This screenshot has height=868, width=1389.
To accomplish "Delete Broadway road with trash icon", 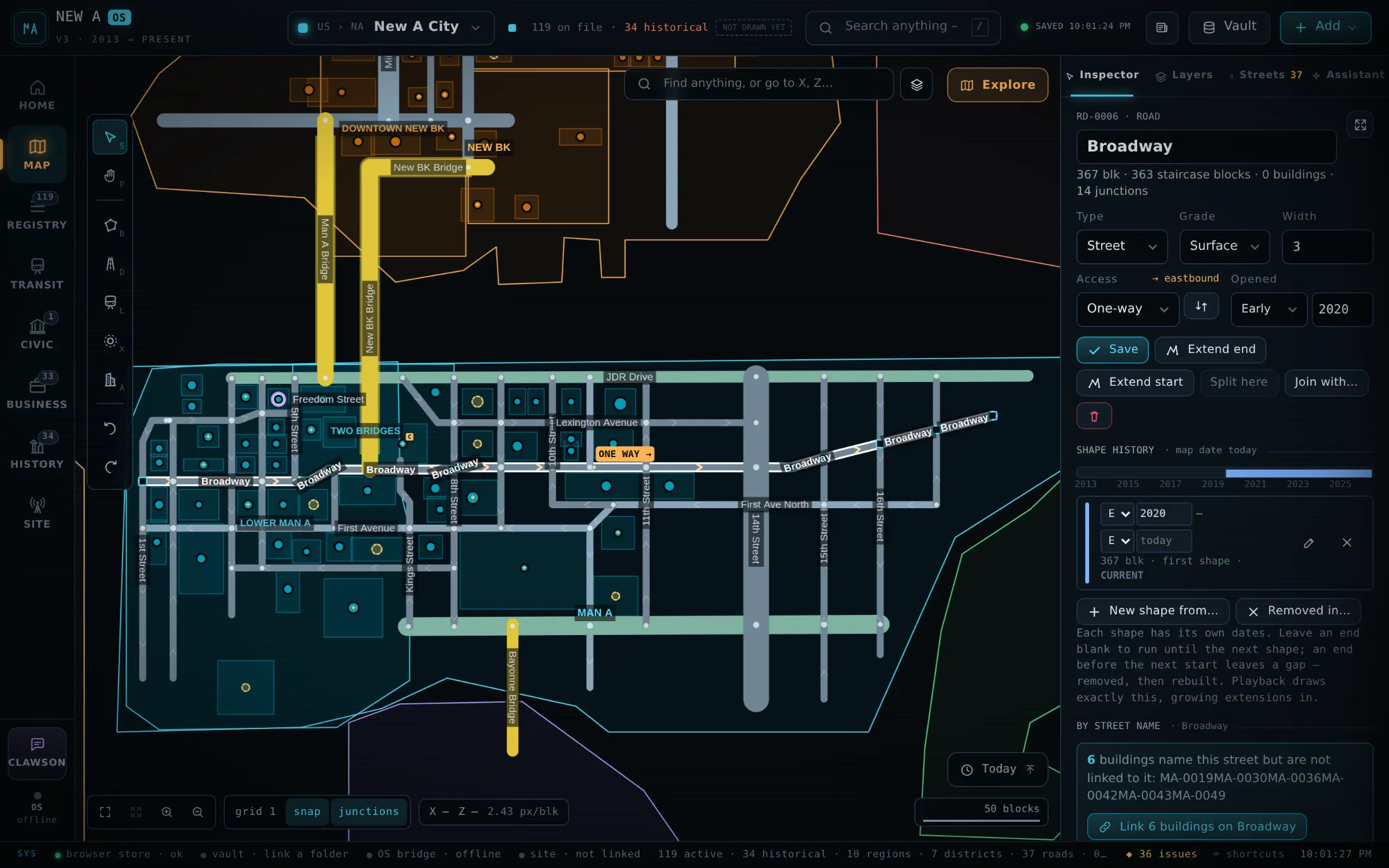I will [1094, 416].
